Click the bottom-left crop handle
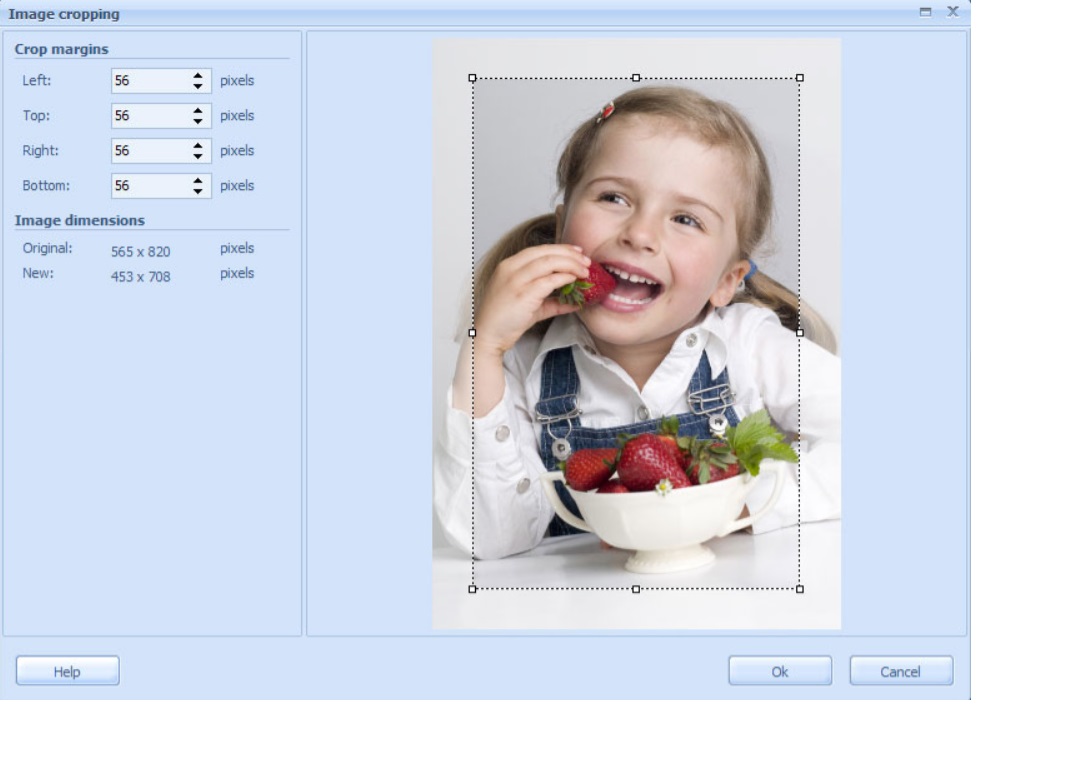The height and width of the screenshot is (757, 1065). pyautogui.click(x=472, y=589)
